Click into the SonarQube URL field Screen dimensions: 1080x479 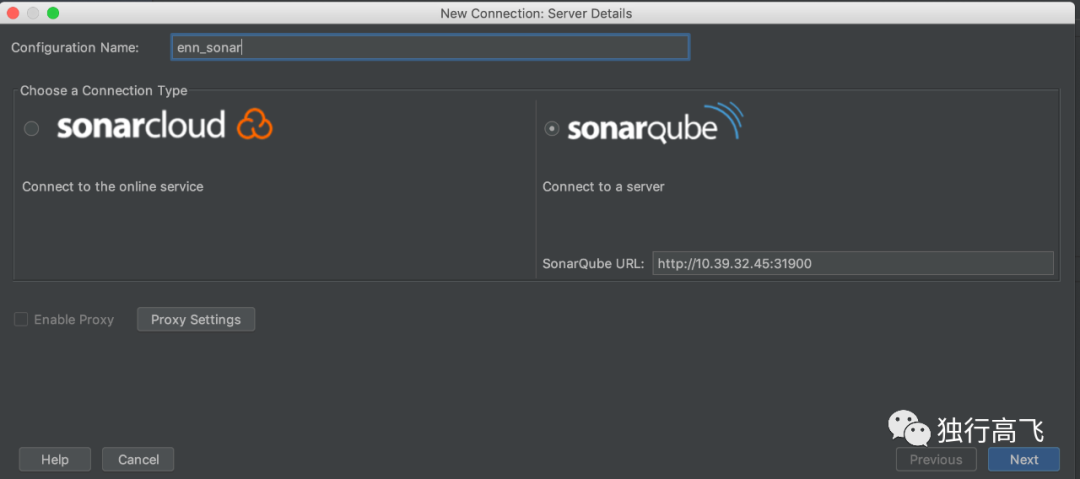[x=853, y=263]
